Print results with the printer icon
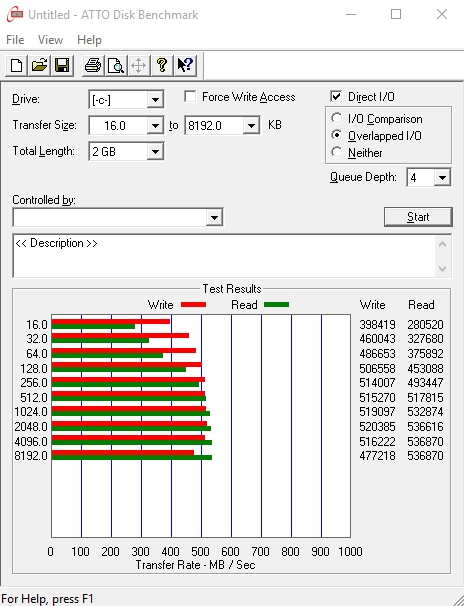The width and height of the screenshot is (464, 606). point(93,65)
